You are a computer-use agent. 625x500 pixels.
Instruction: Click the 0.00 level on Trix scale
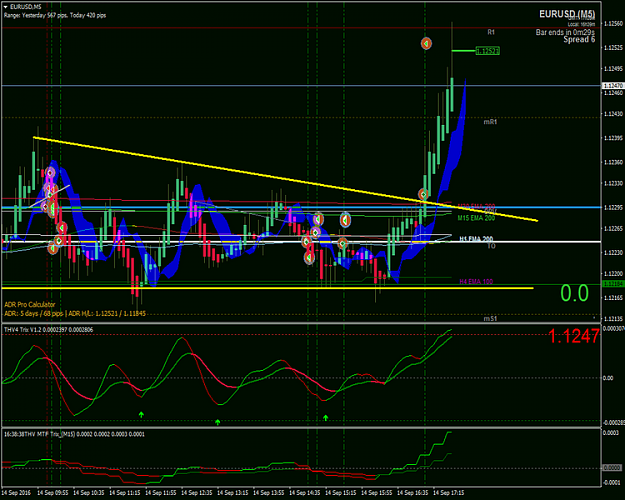(608, 378)
